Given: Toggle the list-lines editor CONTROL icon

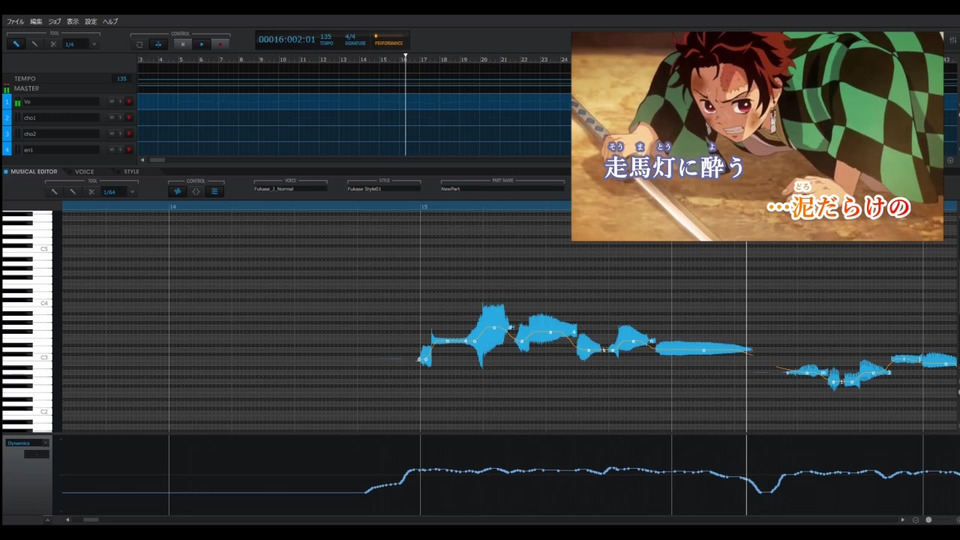Looking at the screenshot, I should (214, 192).
